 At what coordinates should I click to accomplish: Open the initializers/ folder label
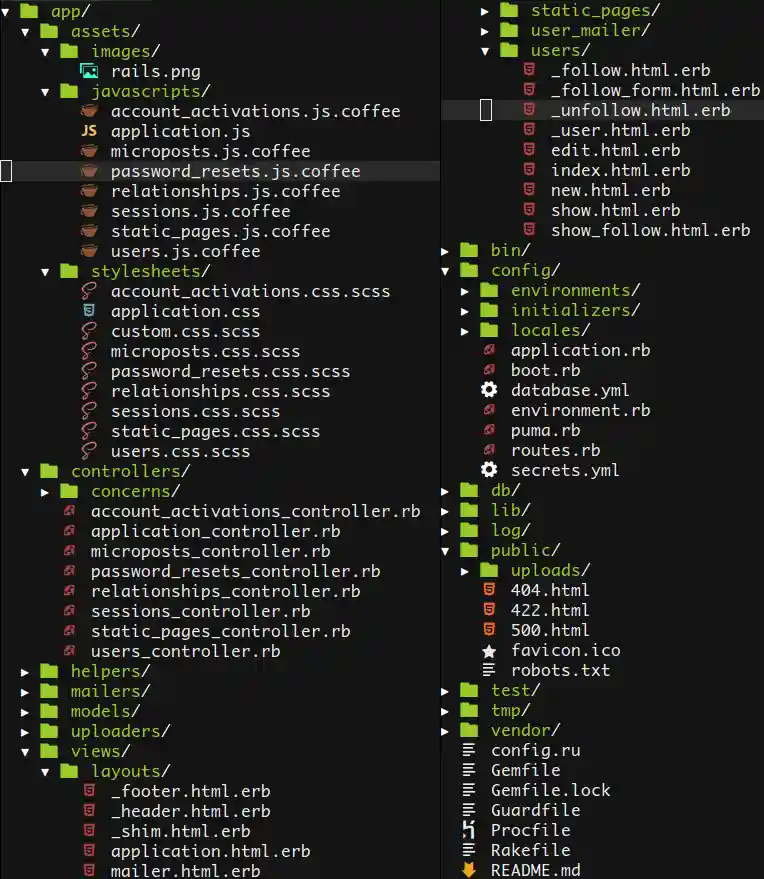(575, 309)
